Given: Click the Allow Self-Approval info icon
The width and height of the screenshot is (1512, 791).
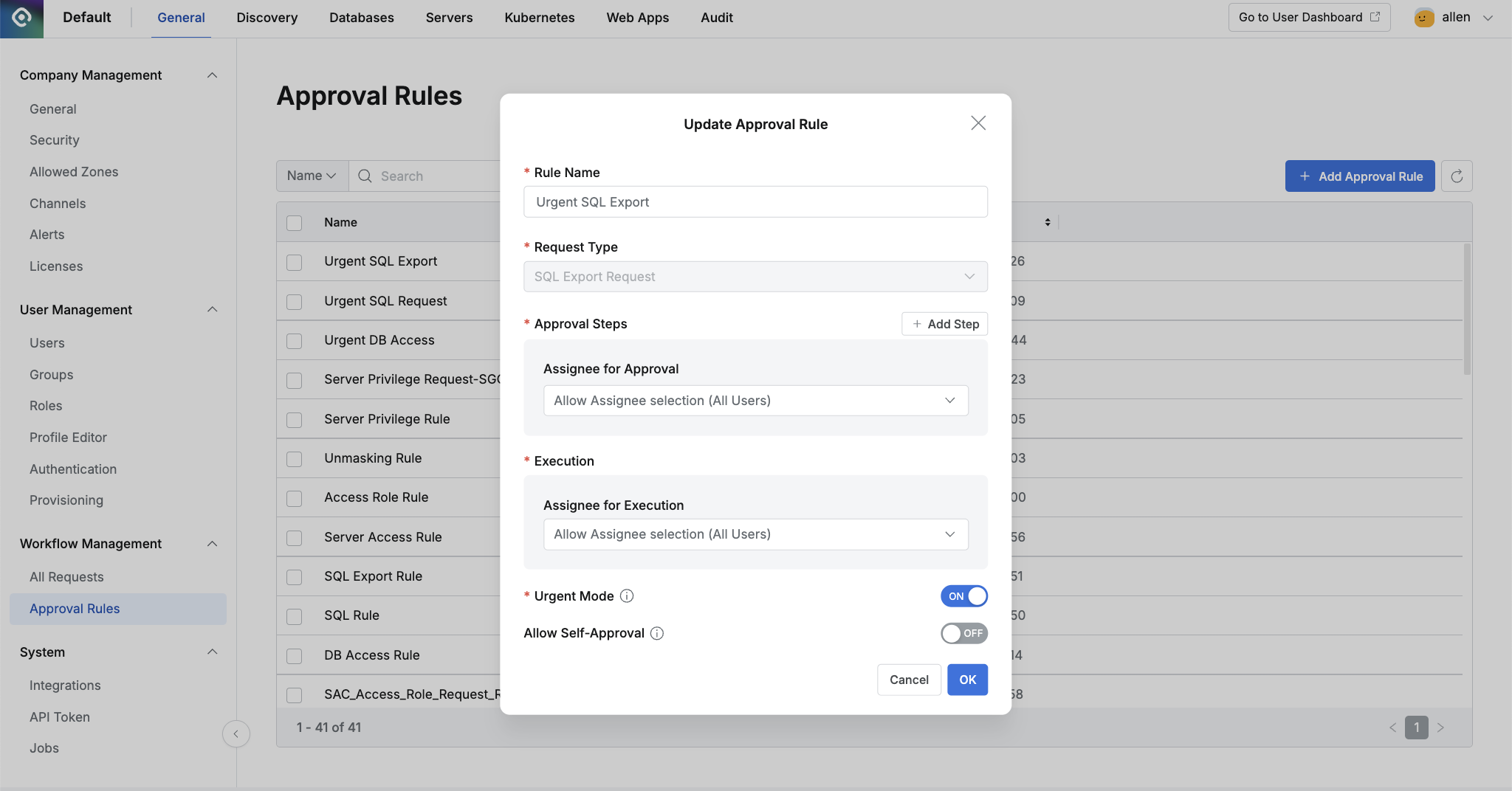Looking at the screenshot, I should pyautogui.click(x=656, y=633).
